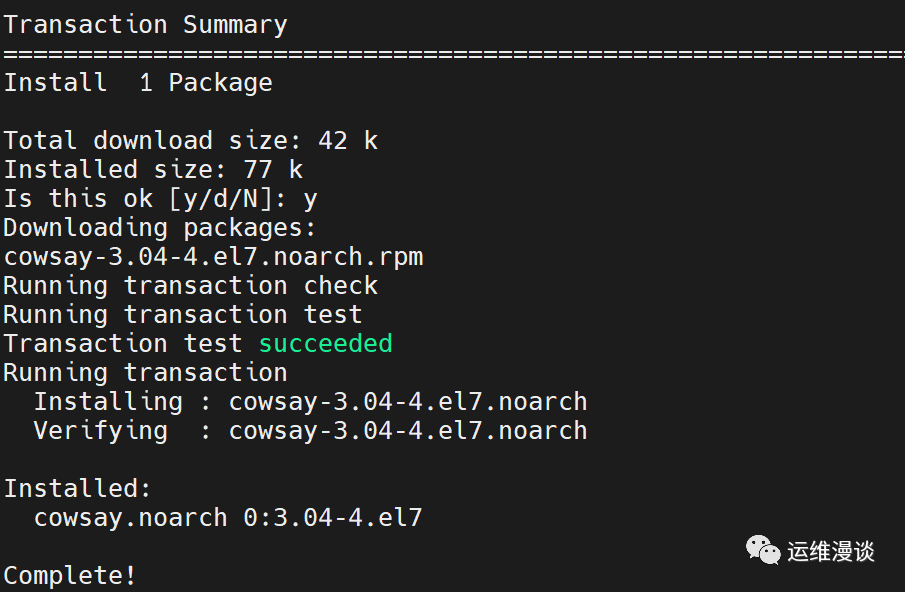
Task: Click the word "Installing" in the output
Action: point(108,402)
